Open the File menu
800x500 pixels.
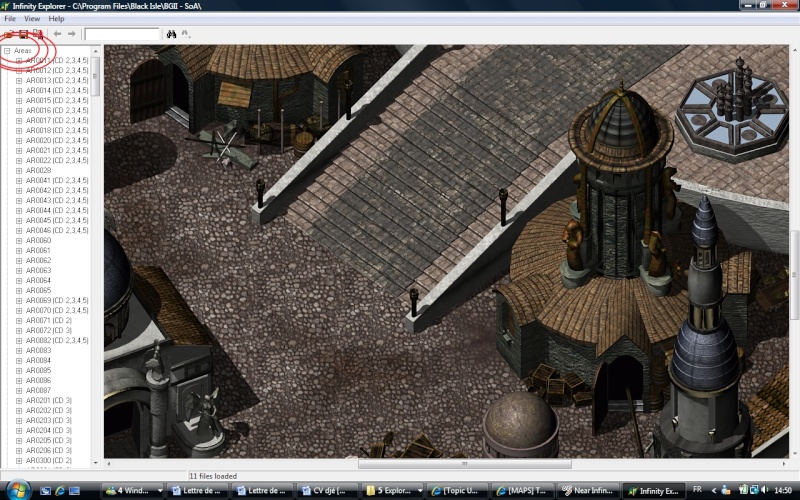10,19
